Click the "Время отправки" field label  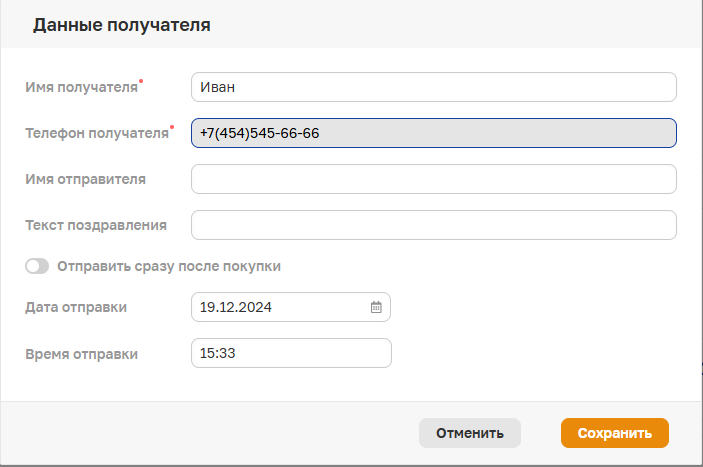(x=81, y=354)
